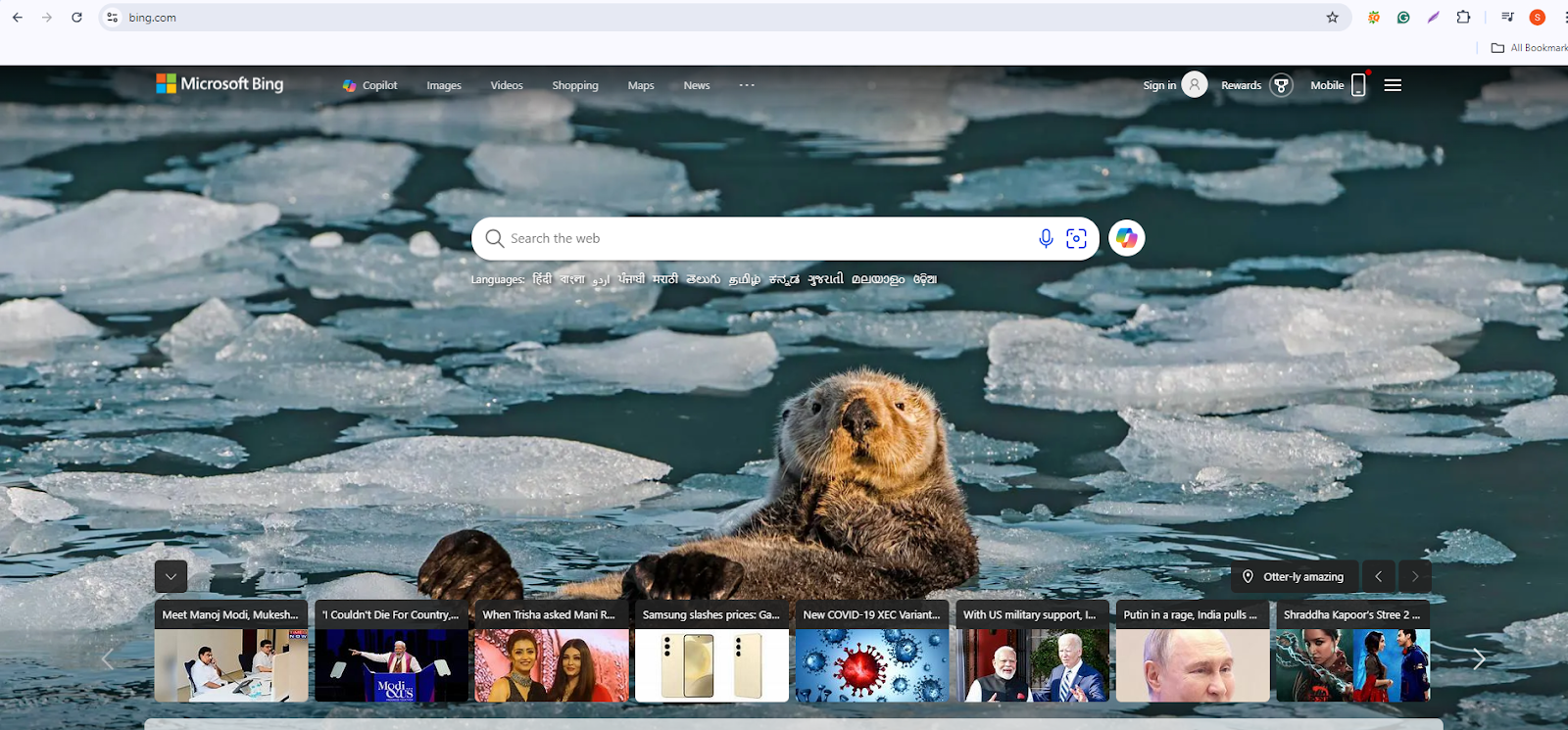Open Copilot from the top navigation

pos(369,85)
